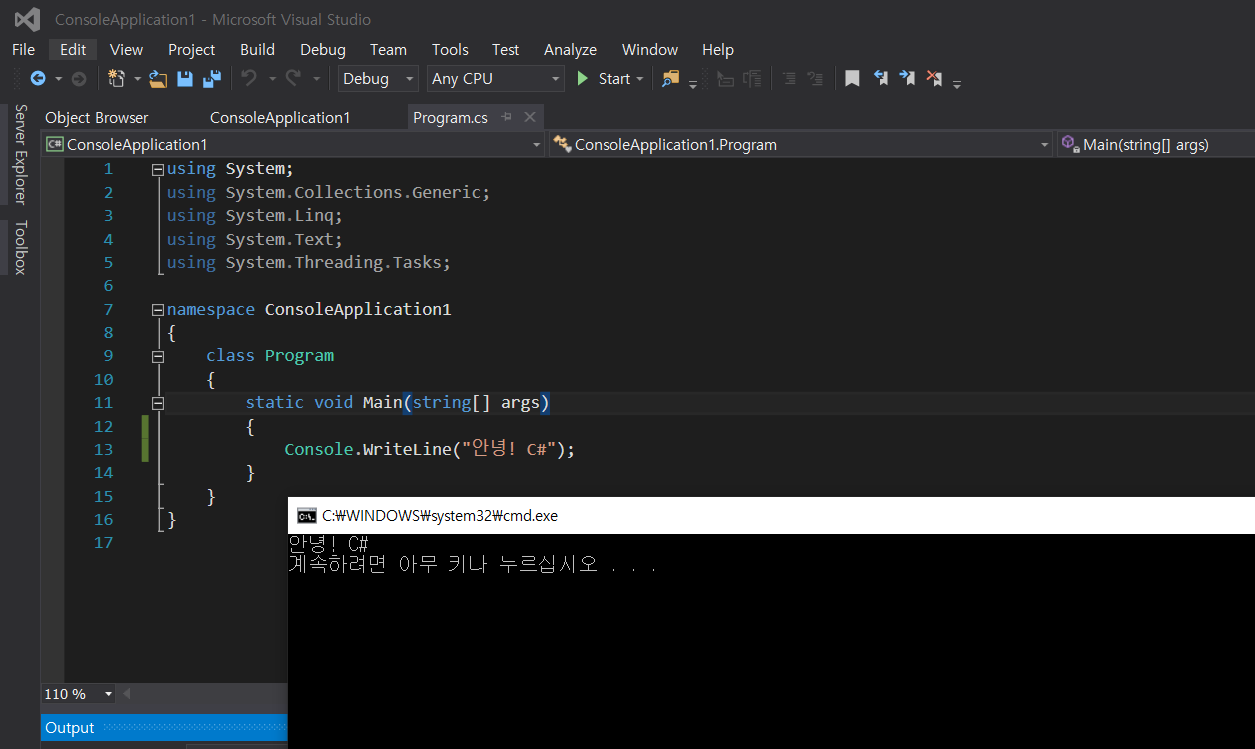Screen dimensions: 1255x749
Task: Open the Project menu
Action: tap(191, 49)
